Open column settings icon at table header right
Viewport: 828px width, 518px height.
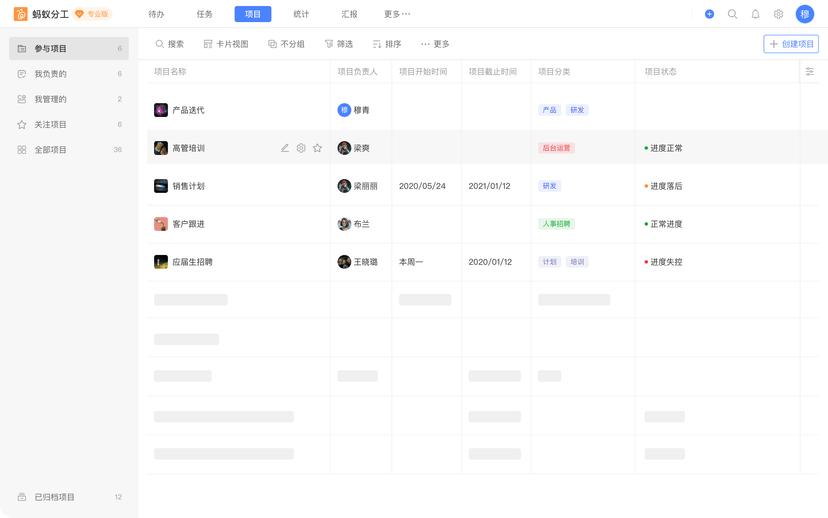coord(810,72)
